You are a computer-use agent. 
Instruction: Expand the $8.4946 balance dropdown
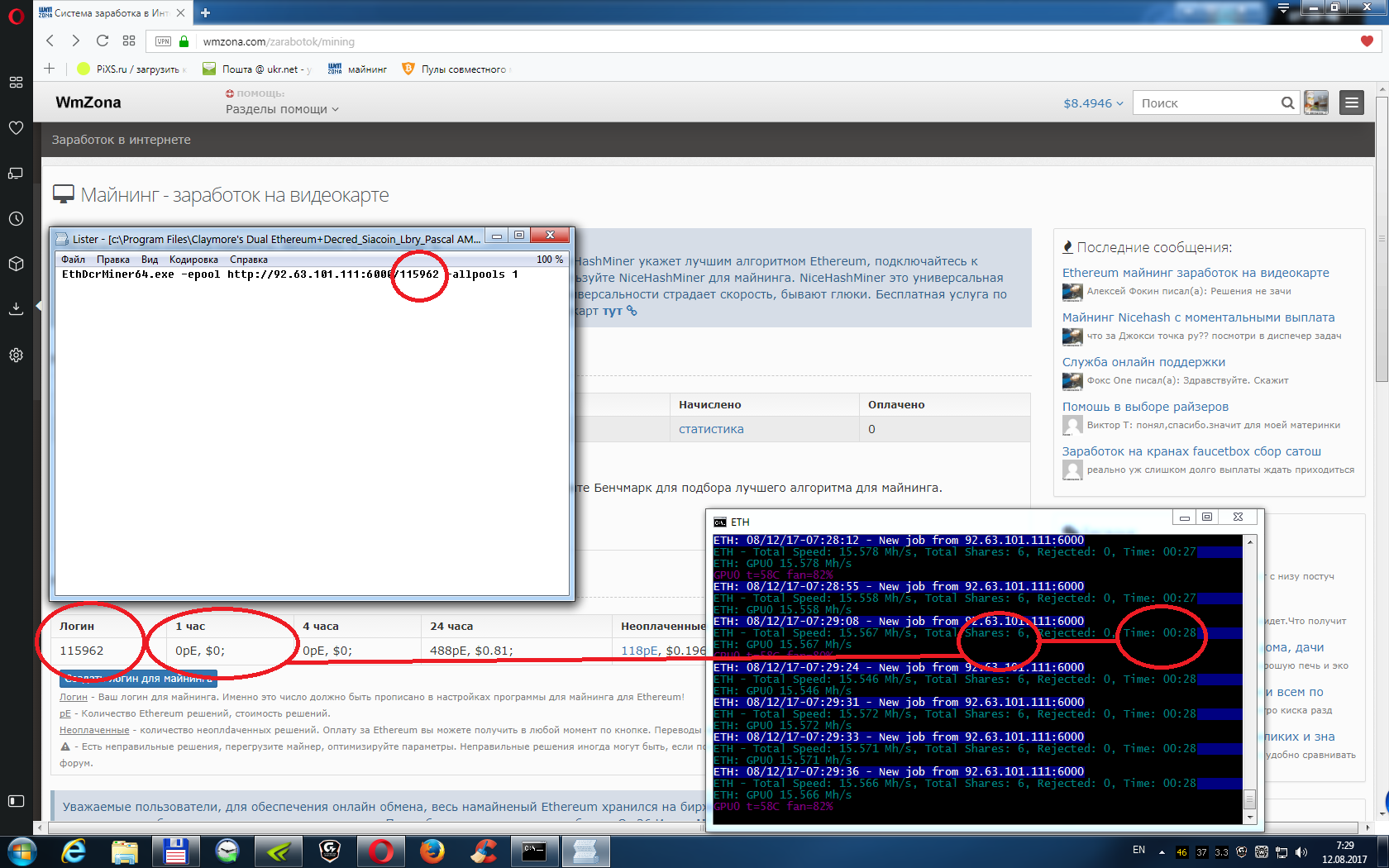coord(1093,103)
